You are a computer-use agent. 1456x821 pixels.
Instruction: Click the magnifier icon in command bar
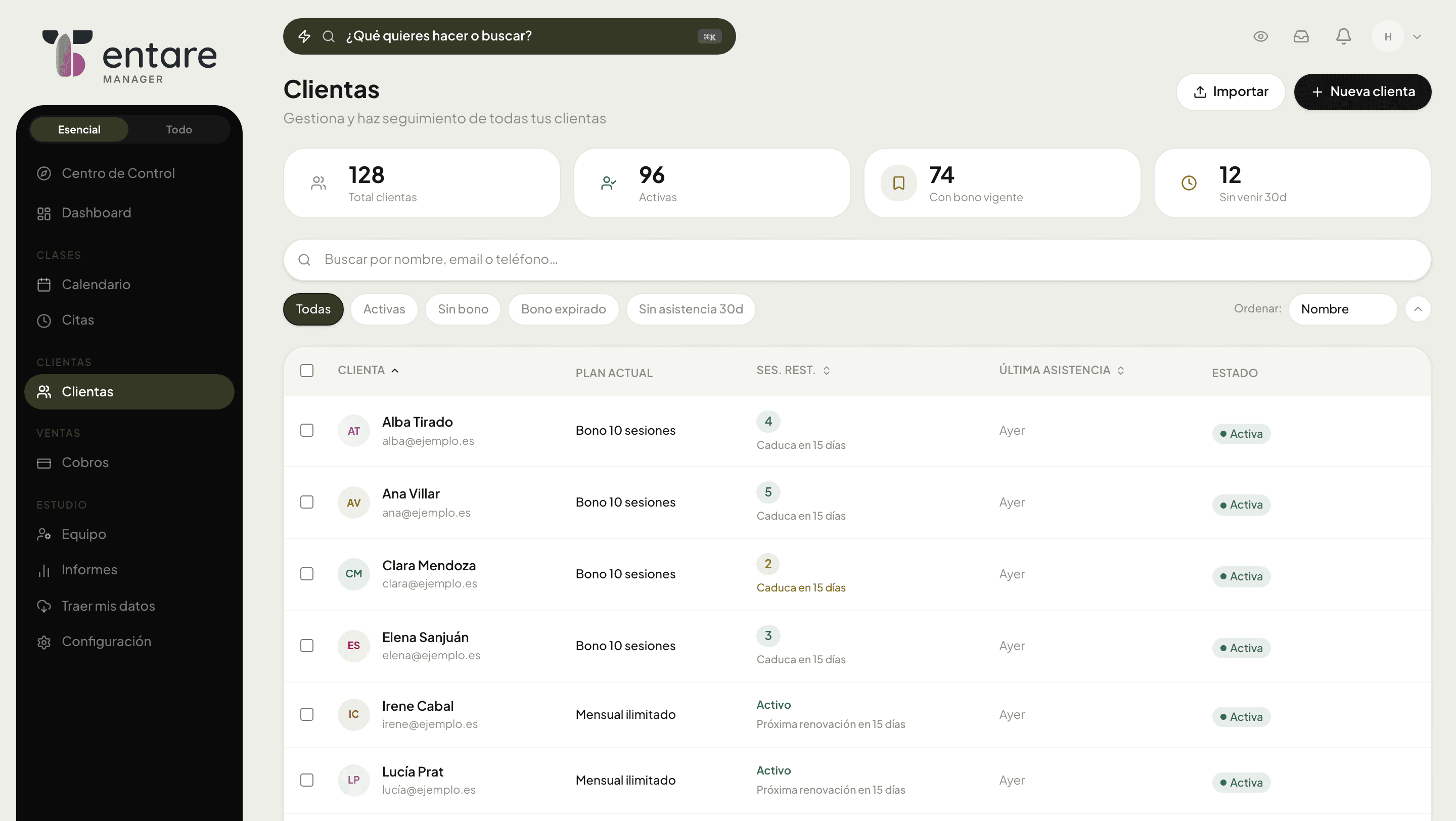(x=329, y=36)
